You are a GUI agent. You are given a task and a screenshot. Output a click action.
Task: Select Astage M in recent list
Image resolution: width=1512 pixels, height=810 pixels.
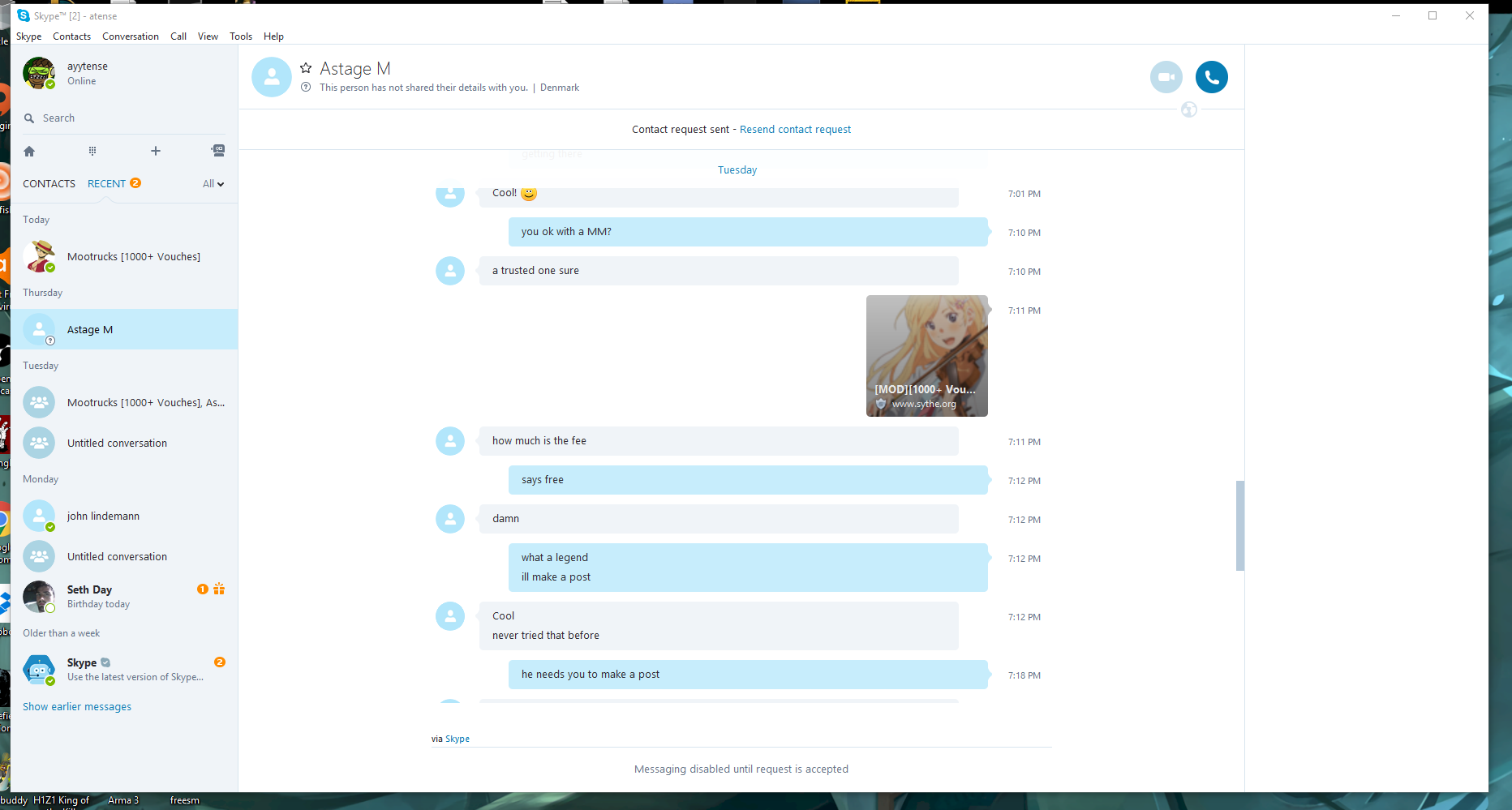point(124,329)
